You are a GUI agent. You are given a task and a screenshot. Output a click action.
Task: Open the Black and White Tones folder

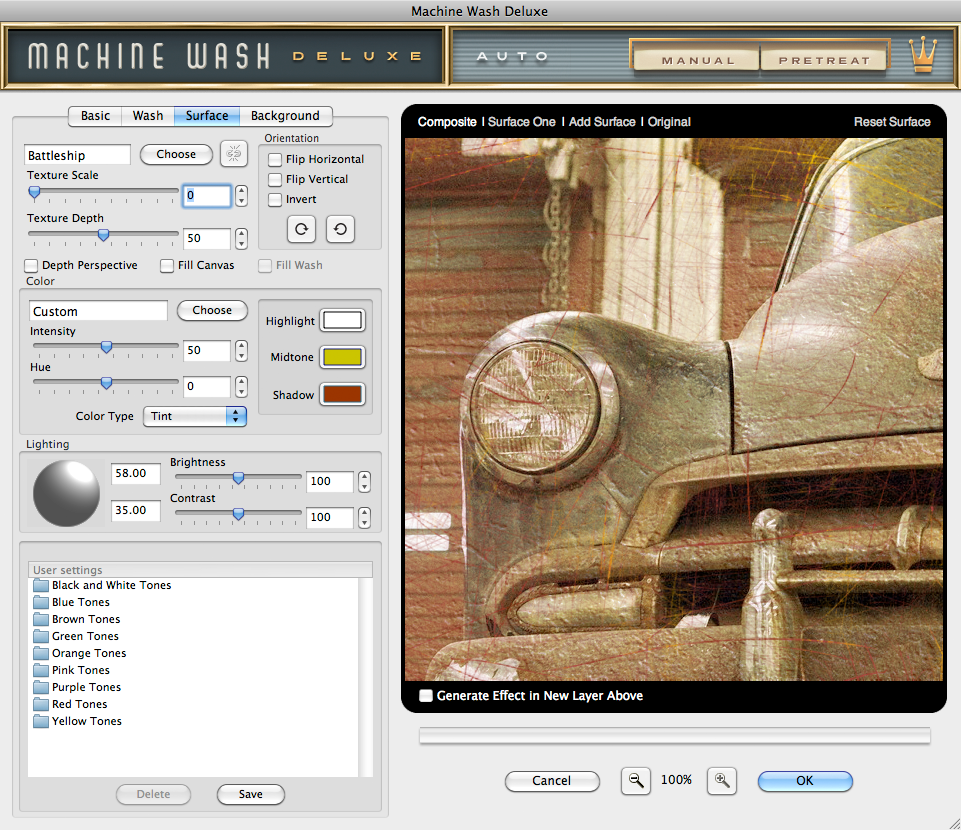point(102,585)
